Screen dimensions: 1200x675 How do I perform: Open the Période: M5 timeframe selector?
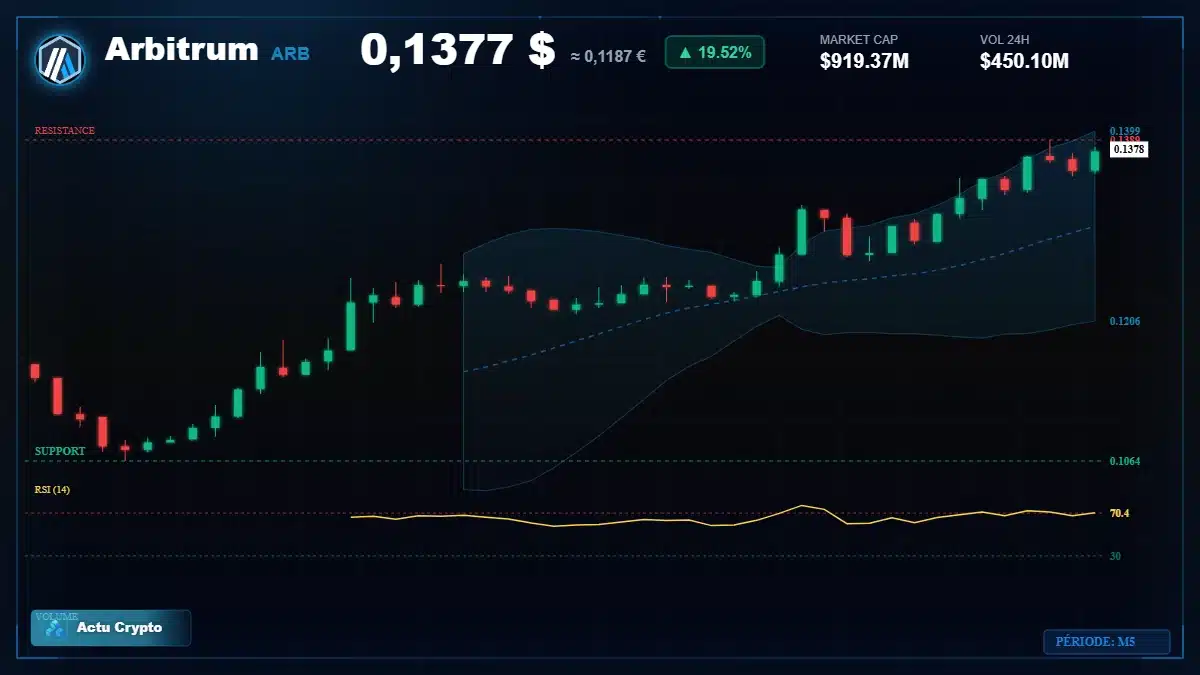[x=1106, y=642]
